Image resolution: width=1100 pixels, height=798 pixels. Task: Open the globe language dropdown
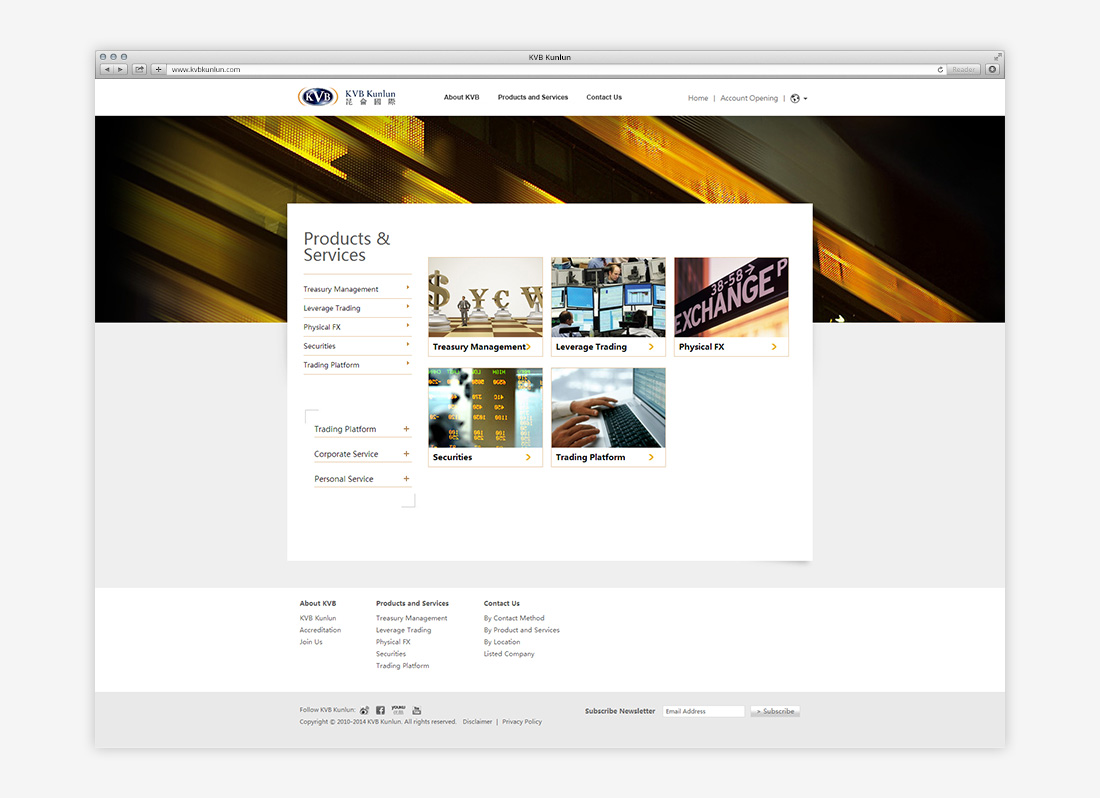798,98
